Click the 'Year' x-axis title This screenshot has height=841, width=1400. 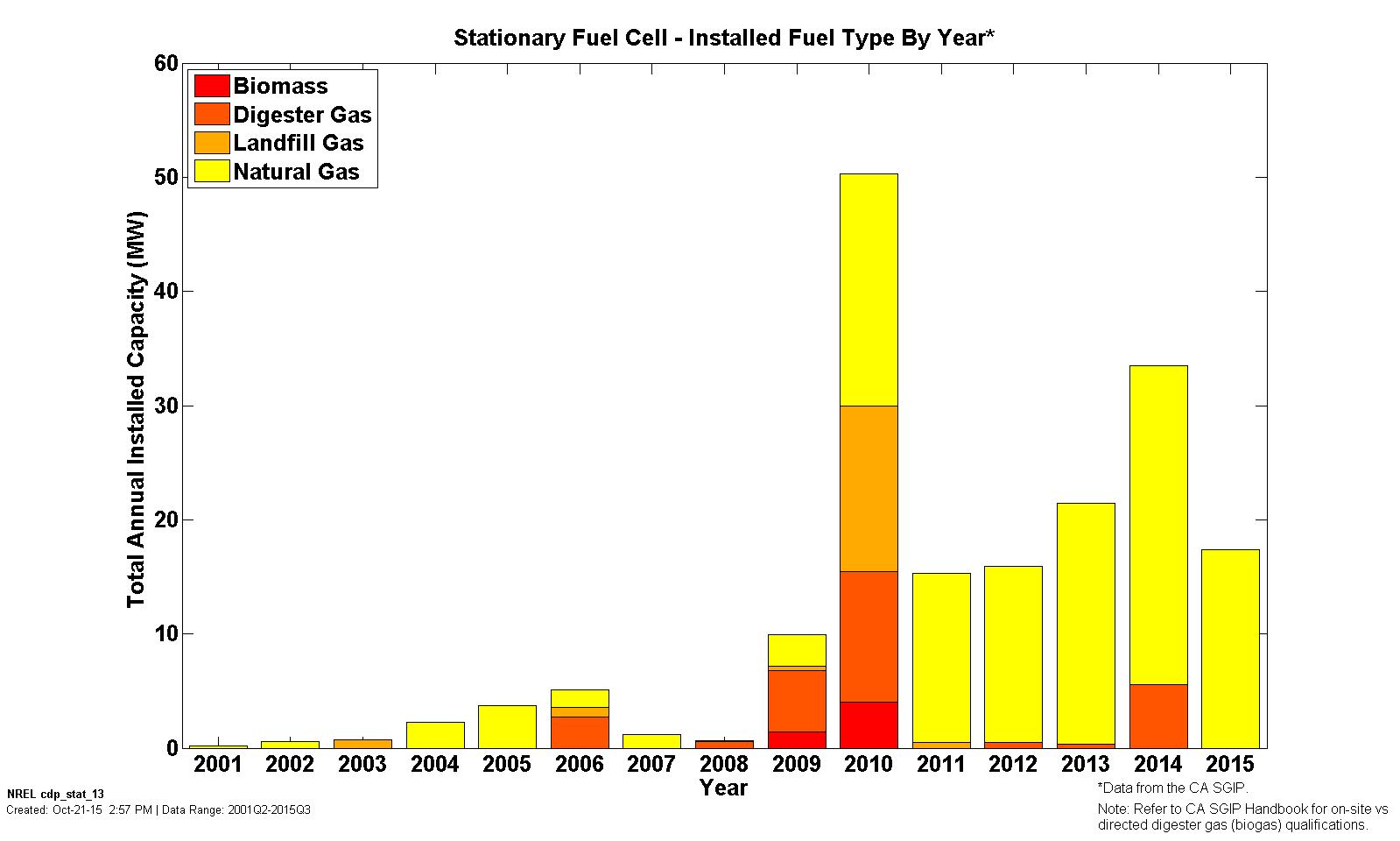(723, 788)
